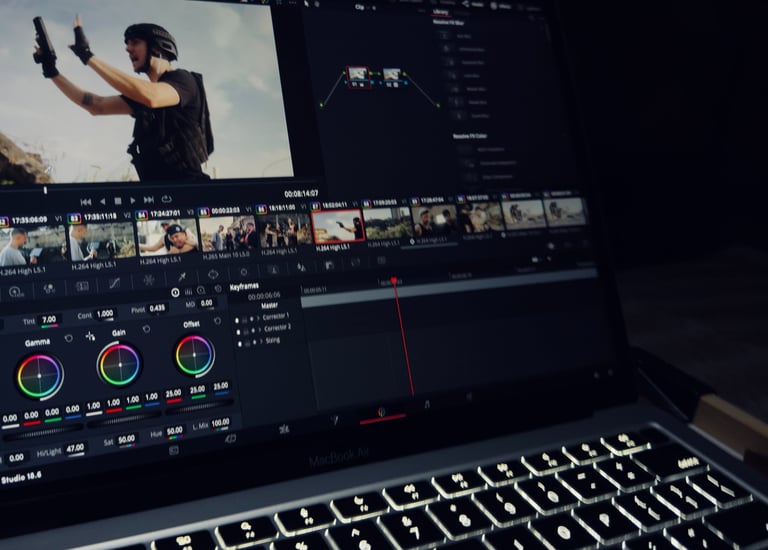
Task: Reset the Offset wheel
Action: [217, 321]
